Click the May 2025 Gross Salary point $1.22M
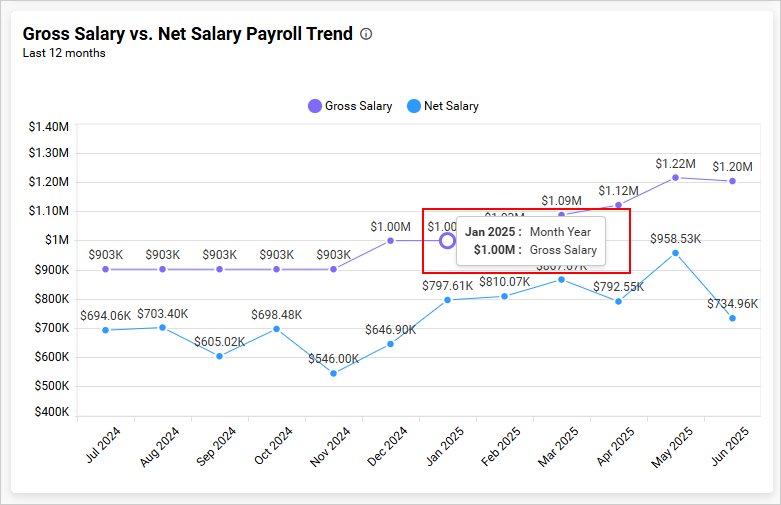This screenshot has width=781, height=505. click(x=675, y=177)
